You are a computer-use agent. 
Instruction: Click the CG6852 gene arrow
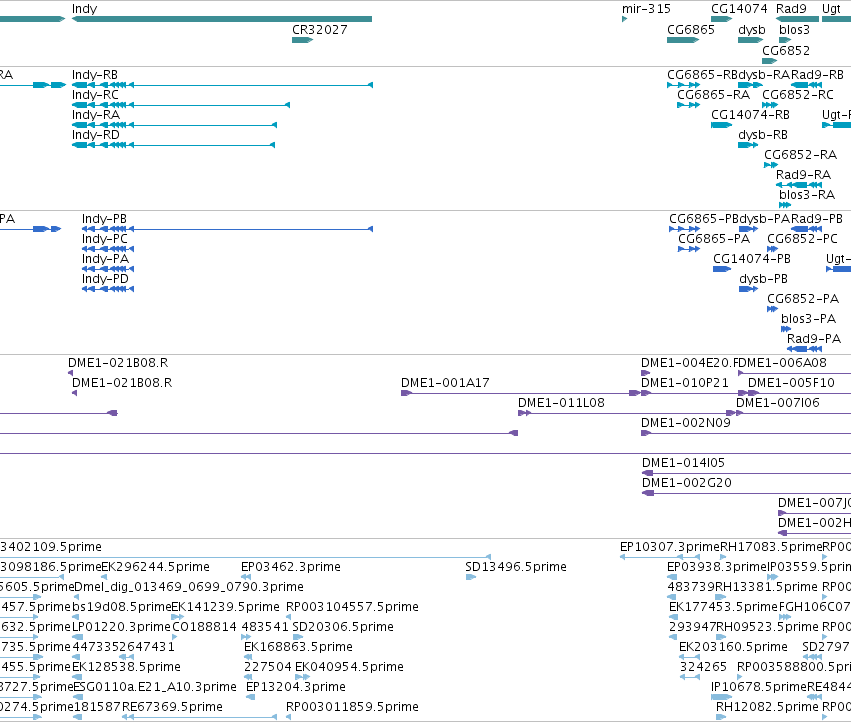(770, 60)
